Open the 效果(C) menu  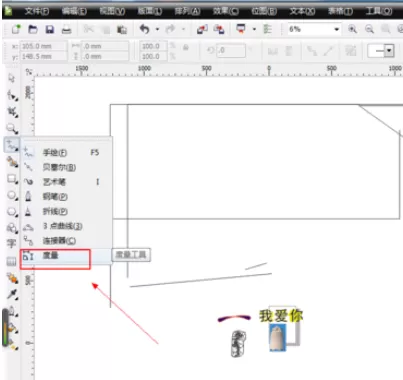pyautogui.click(x=226, y=11)
